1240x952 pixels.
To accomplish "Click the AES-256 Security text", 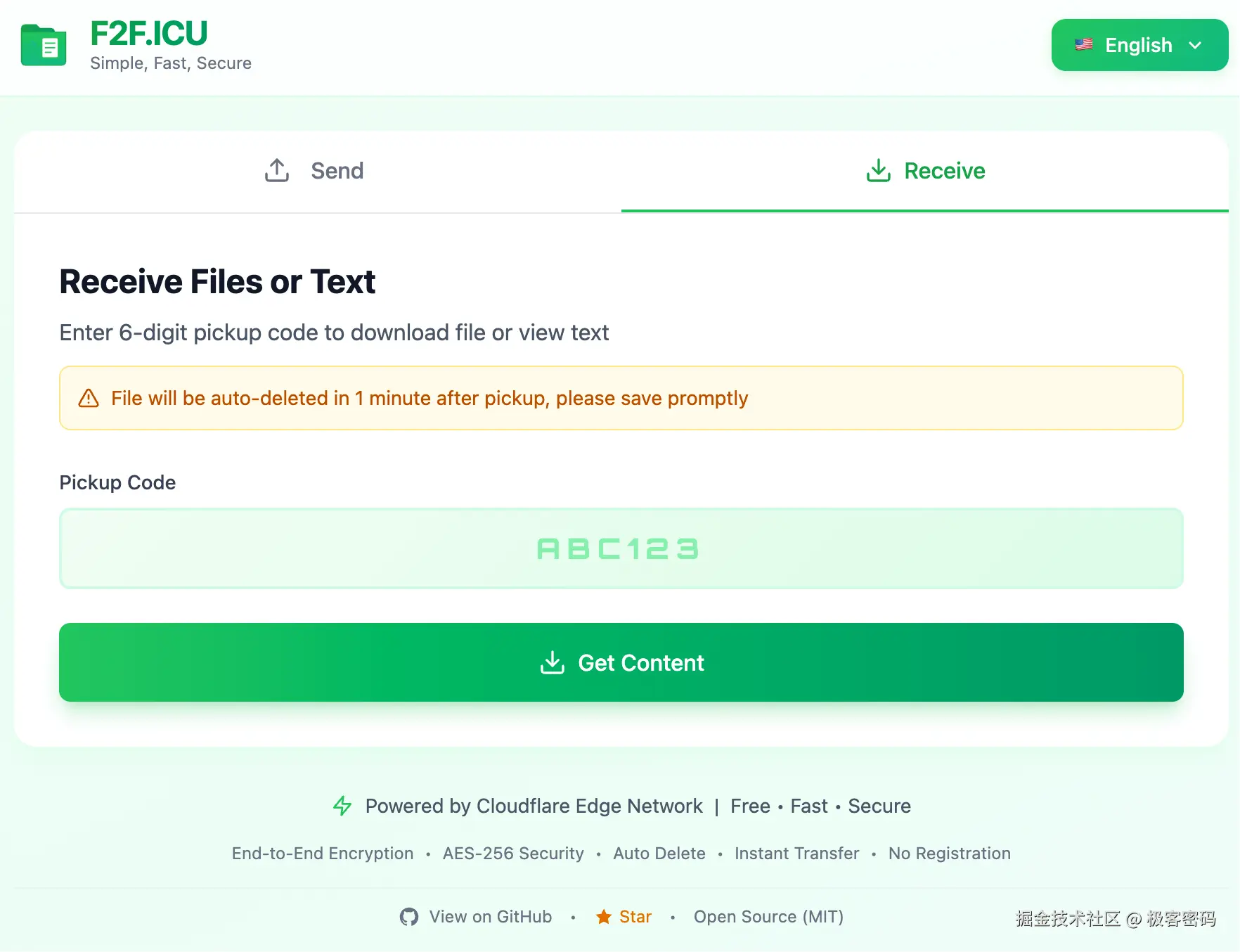I will click(x=513, y=854).
